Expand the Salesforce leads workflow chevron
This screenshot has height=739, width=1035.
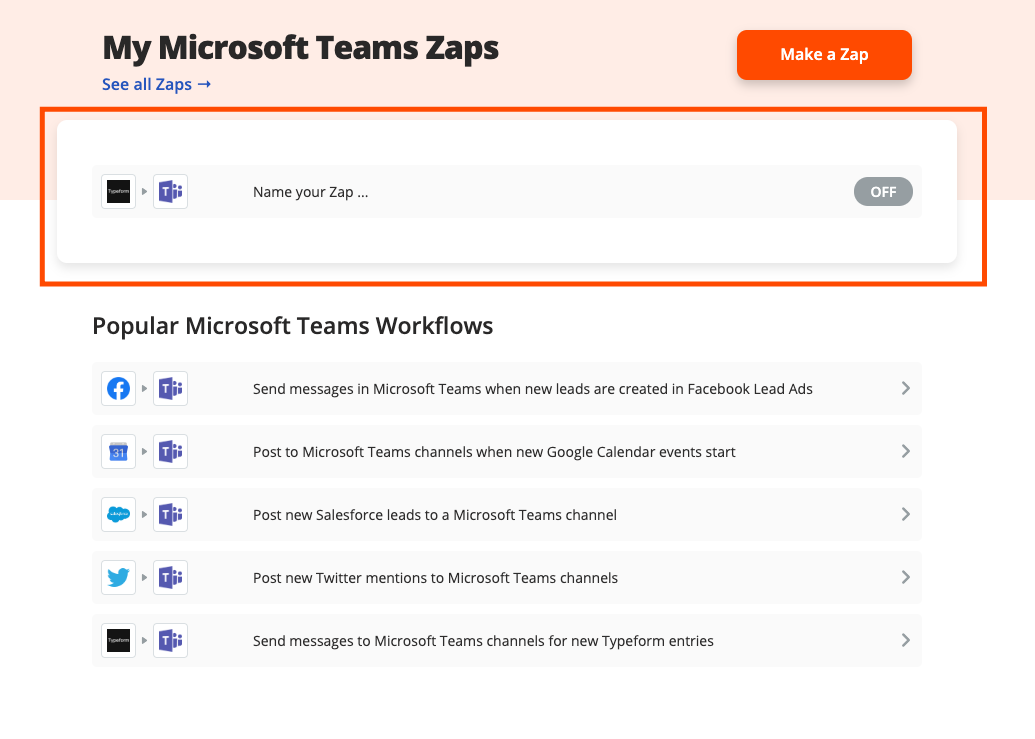(905, 514)
